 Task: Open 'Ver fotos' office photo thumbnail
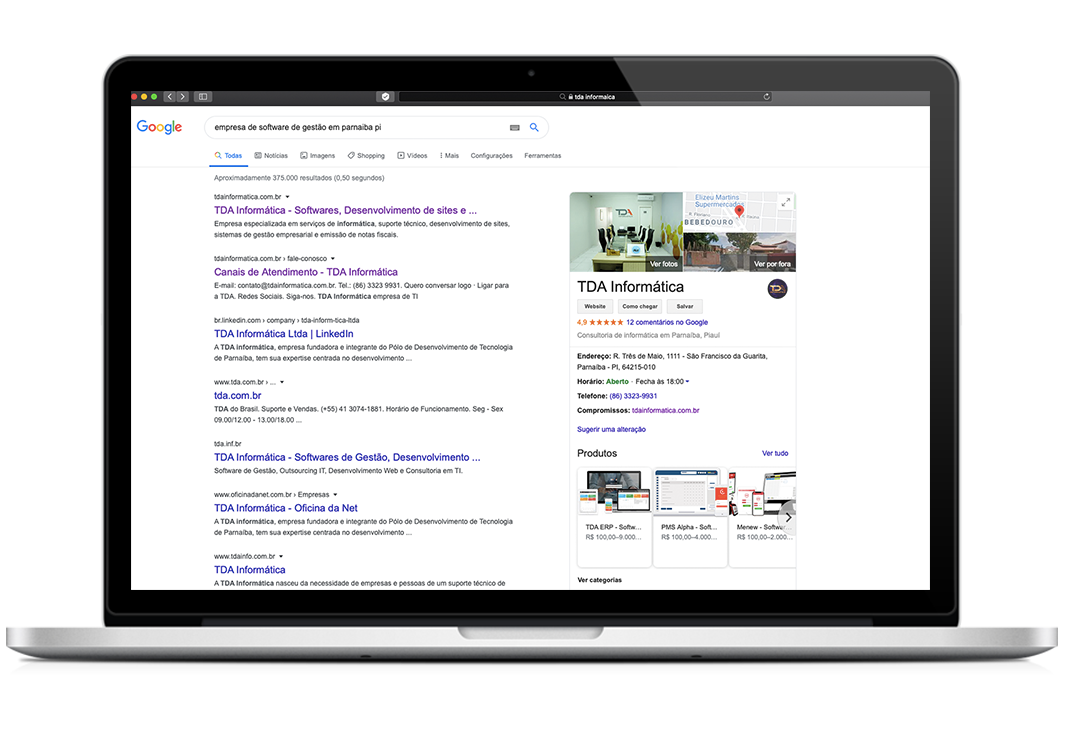point(626,232)
